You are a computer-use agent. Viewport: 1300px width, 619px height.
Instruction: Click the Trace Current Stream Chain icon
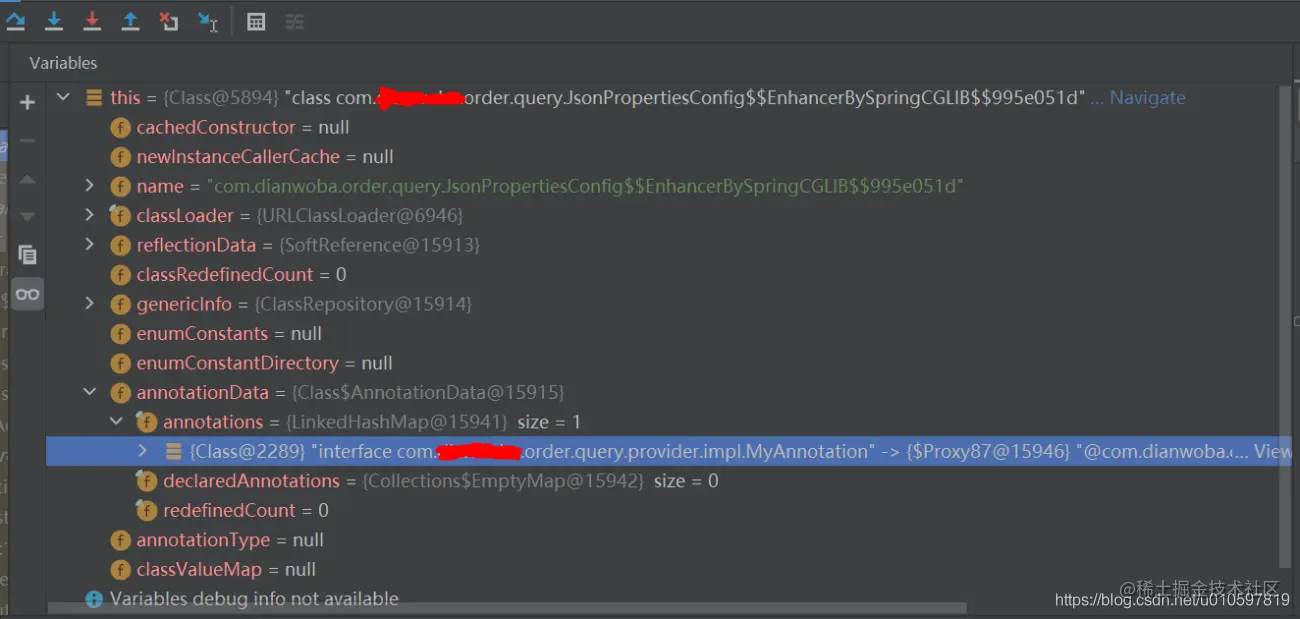294,21
